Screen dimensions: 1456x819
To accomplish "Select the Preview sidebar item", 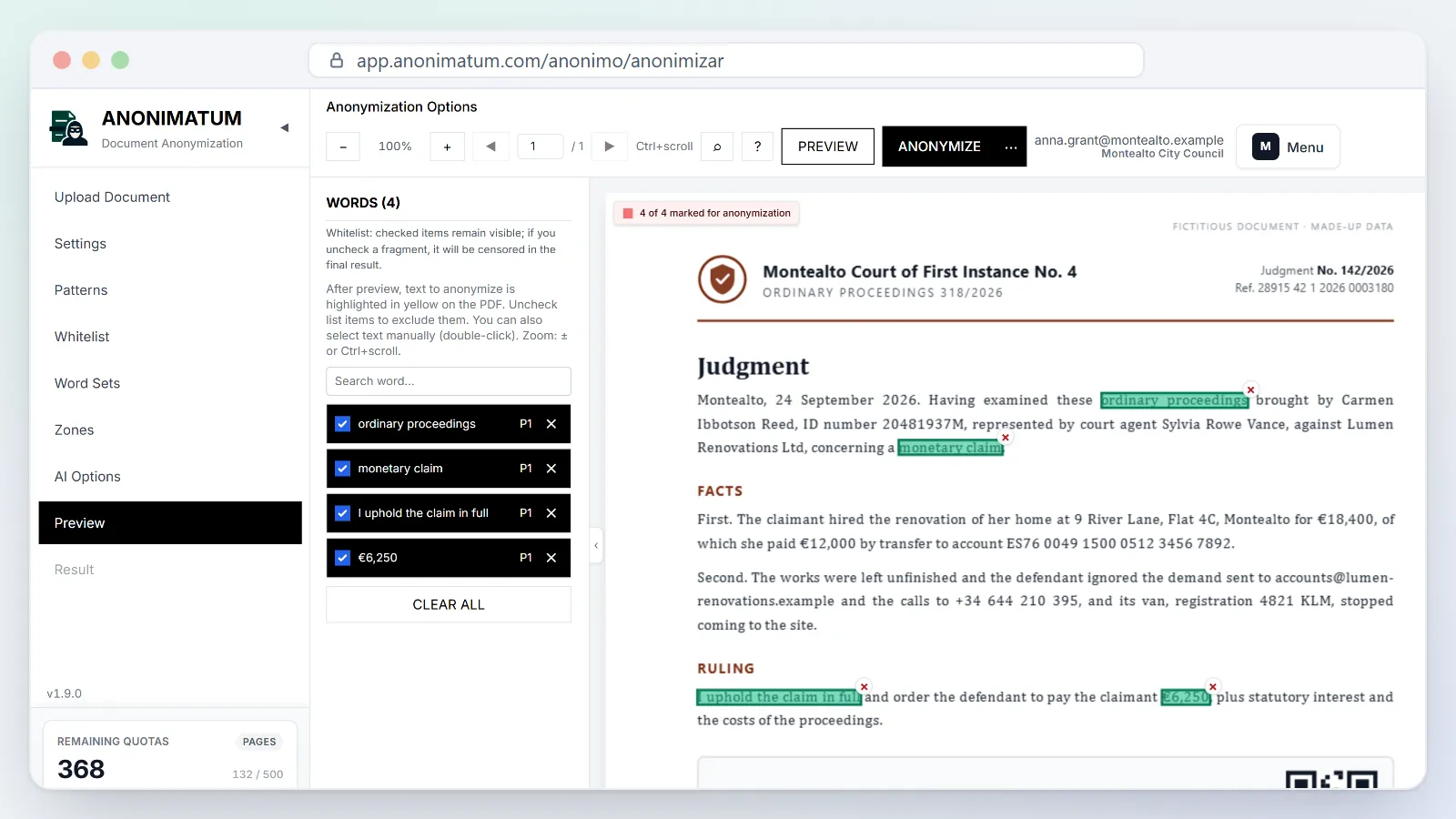I will 170,523.
